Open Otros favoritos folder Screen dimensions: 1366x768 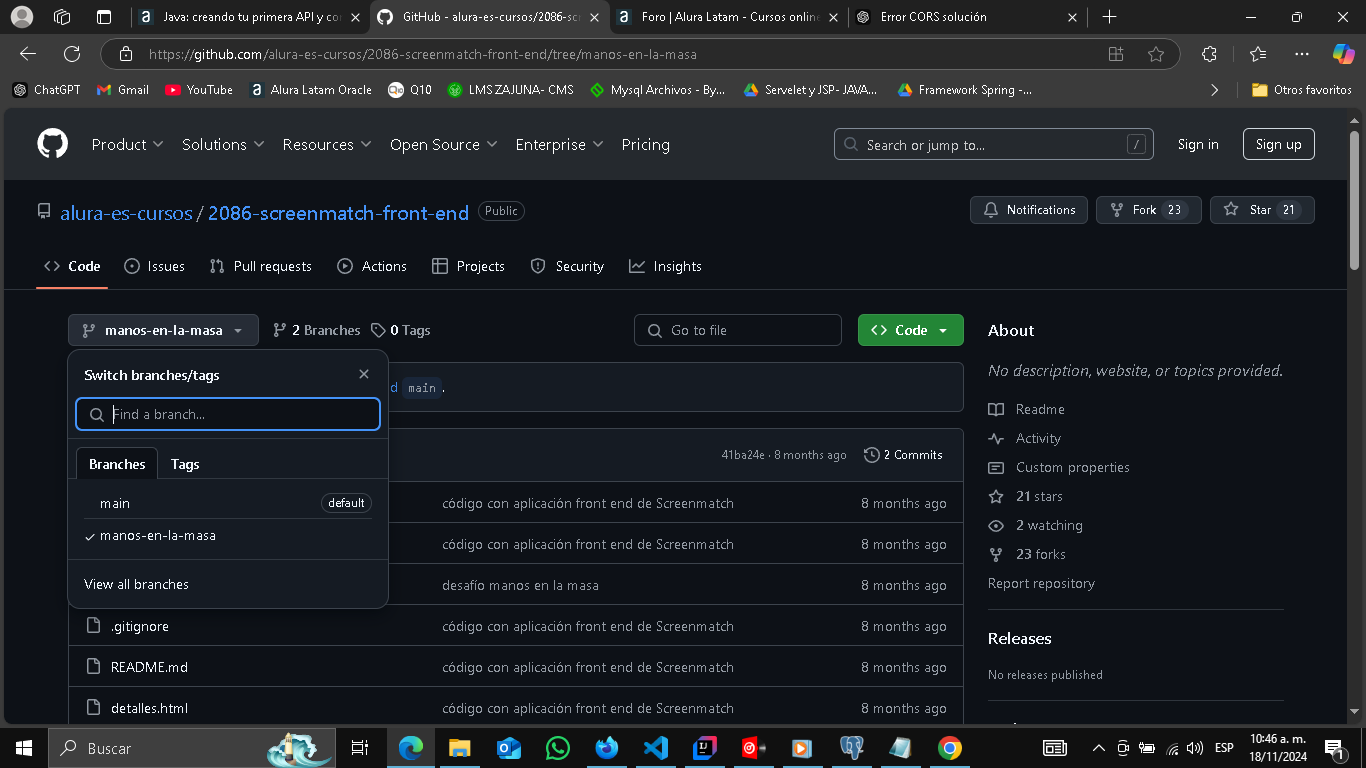[x=1302, y=90]
